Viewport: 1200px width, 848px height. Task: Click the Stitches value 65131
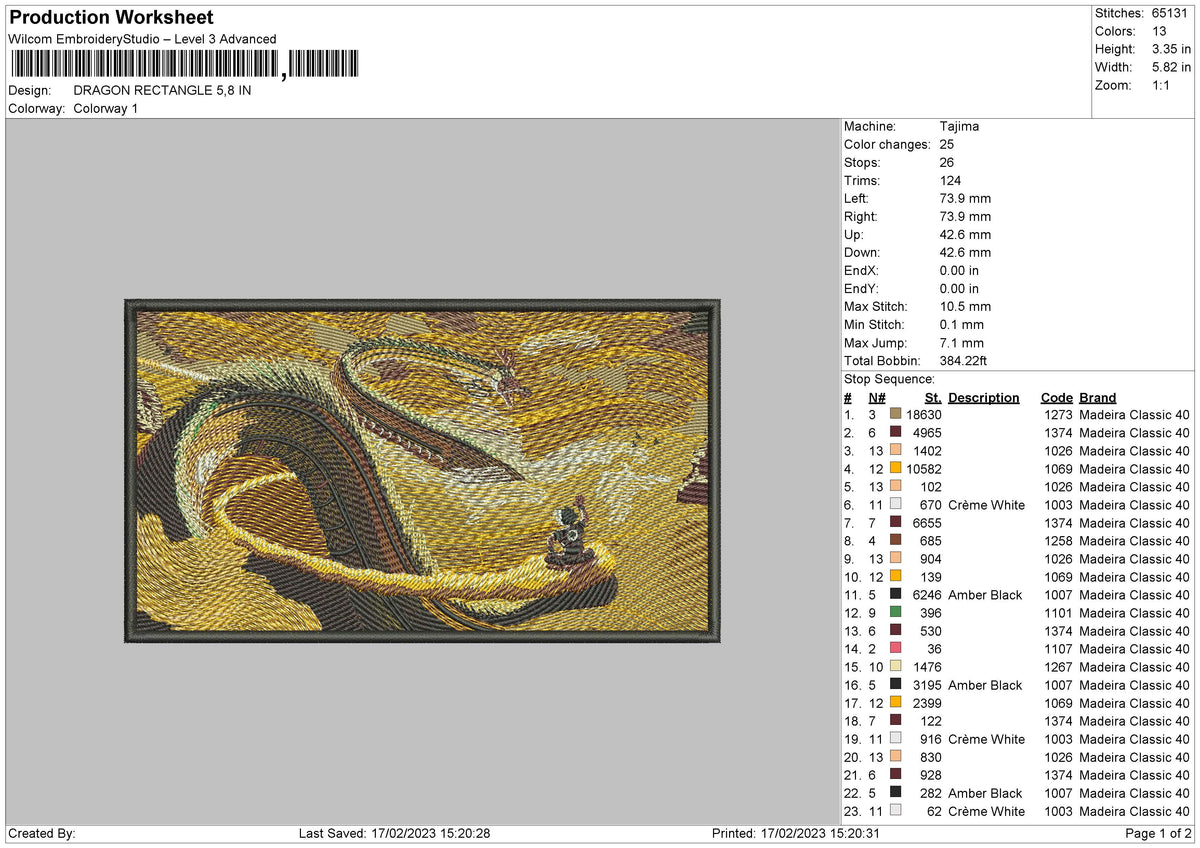point(1171,13)
